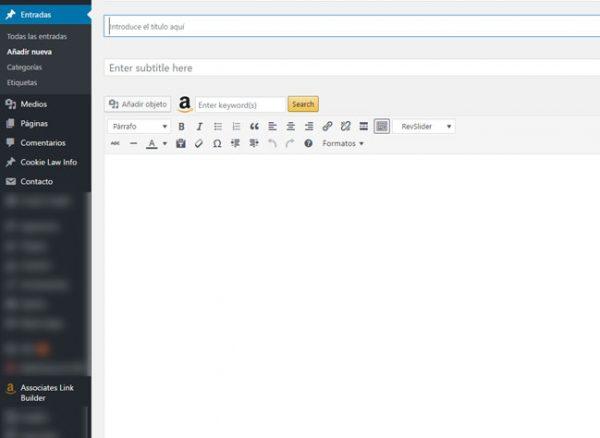The width and height of the screenshot is (600, 438).
Task: Redo the last edit
Action: [290, 144]
